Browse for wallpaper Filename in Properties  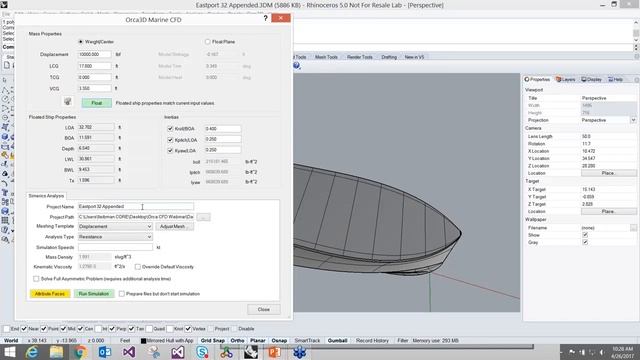coord(633,228)
